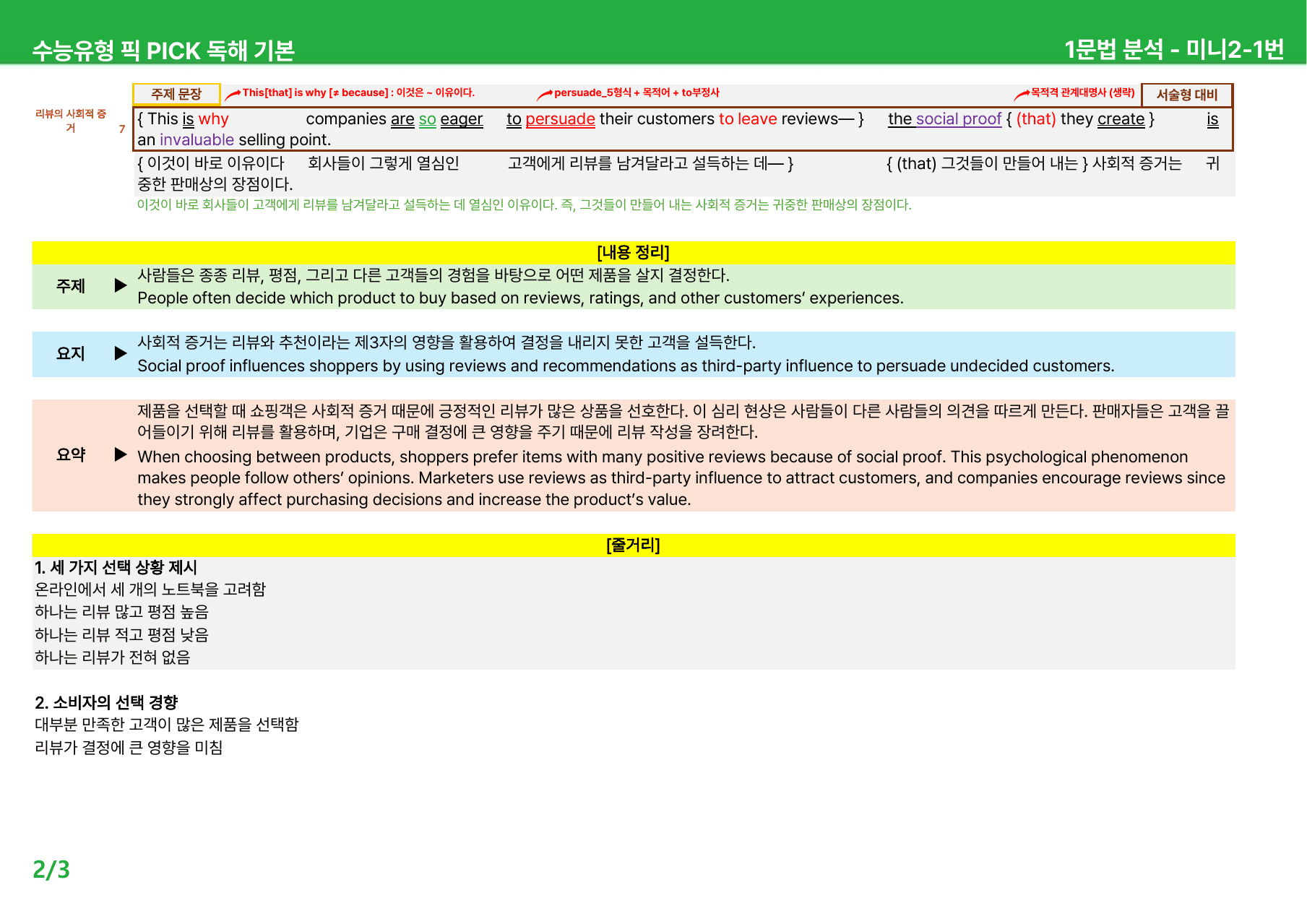Click the red '(that)' in the English sentence
1307x924 pixels.
click(x=1036, y=119)
